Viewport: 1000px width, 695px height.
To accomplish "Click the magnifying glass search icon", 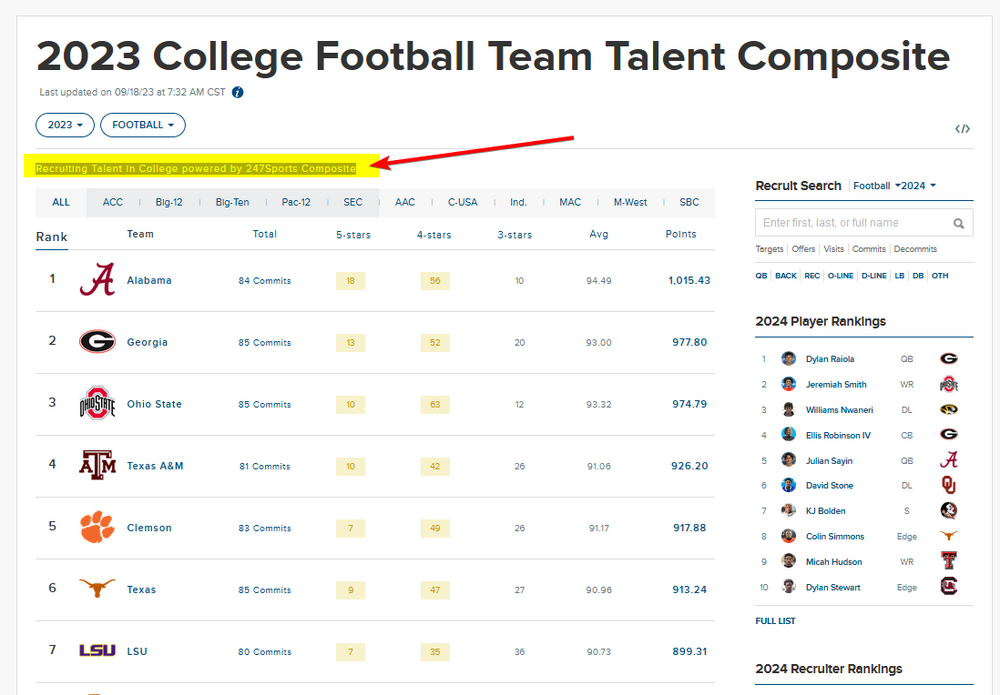I will (958, 223).
